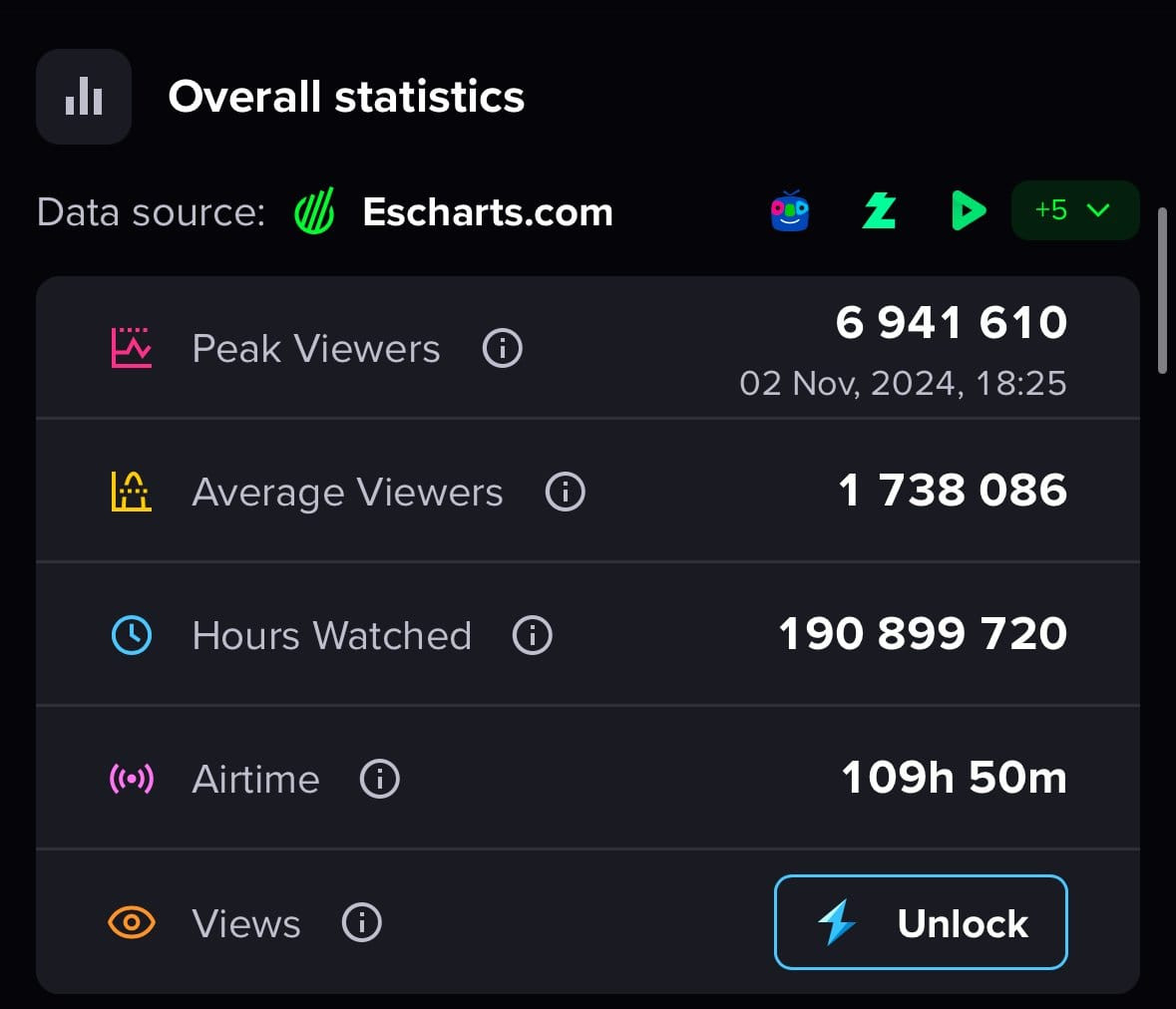
Task: Click the Views info circle icon
Action: pyautogui.click(x=361, y=922)
